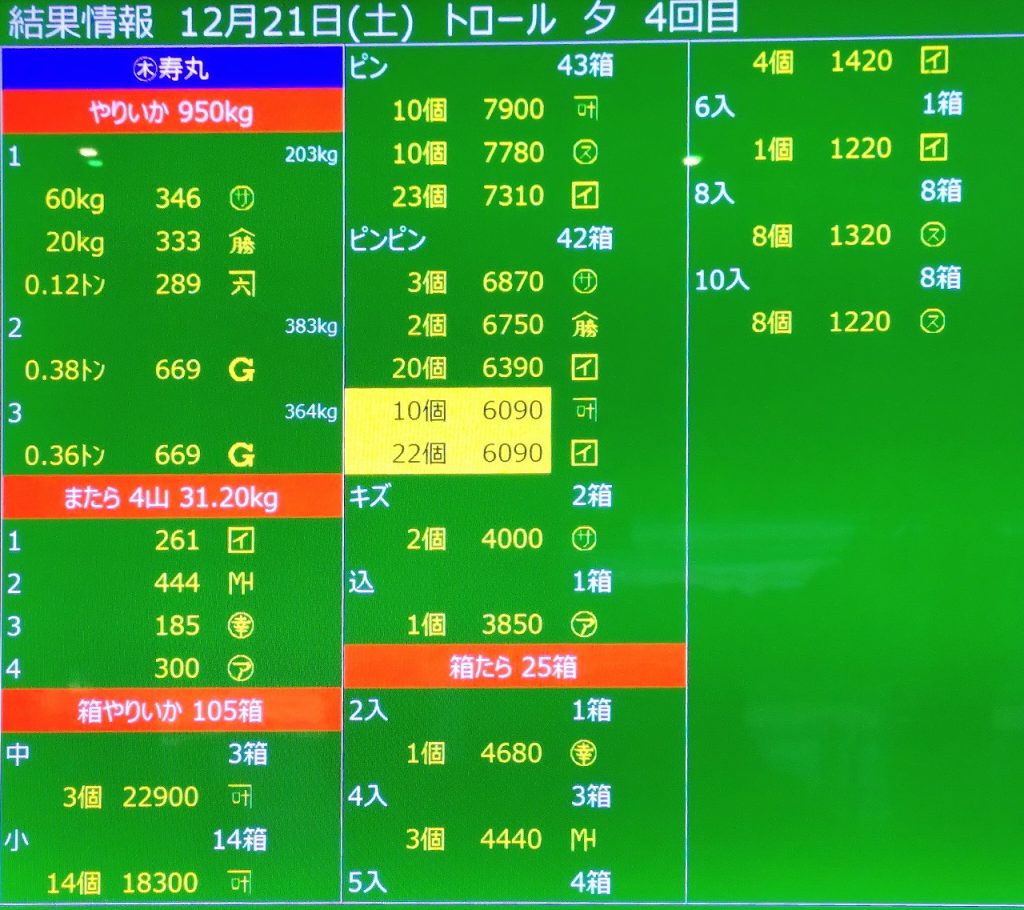Click the 結果情報 title text
This screenshot has height=910, width=1024.
(81, 22)
